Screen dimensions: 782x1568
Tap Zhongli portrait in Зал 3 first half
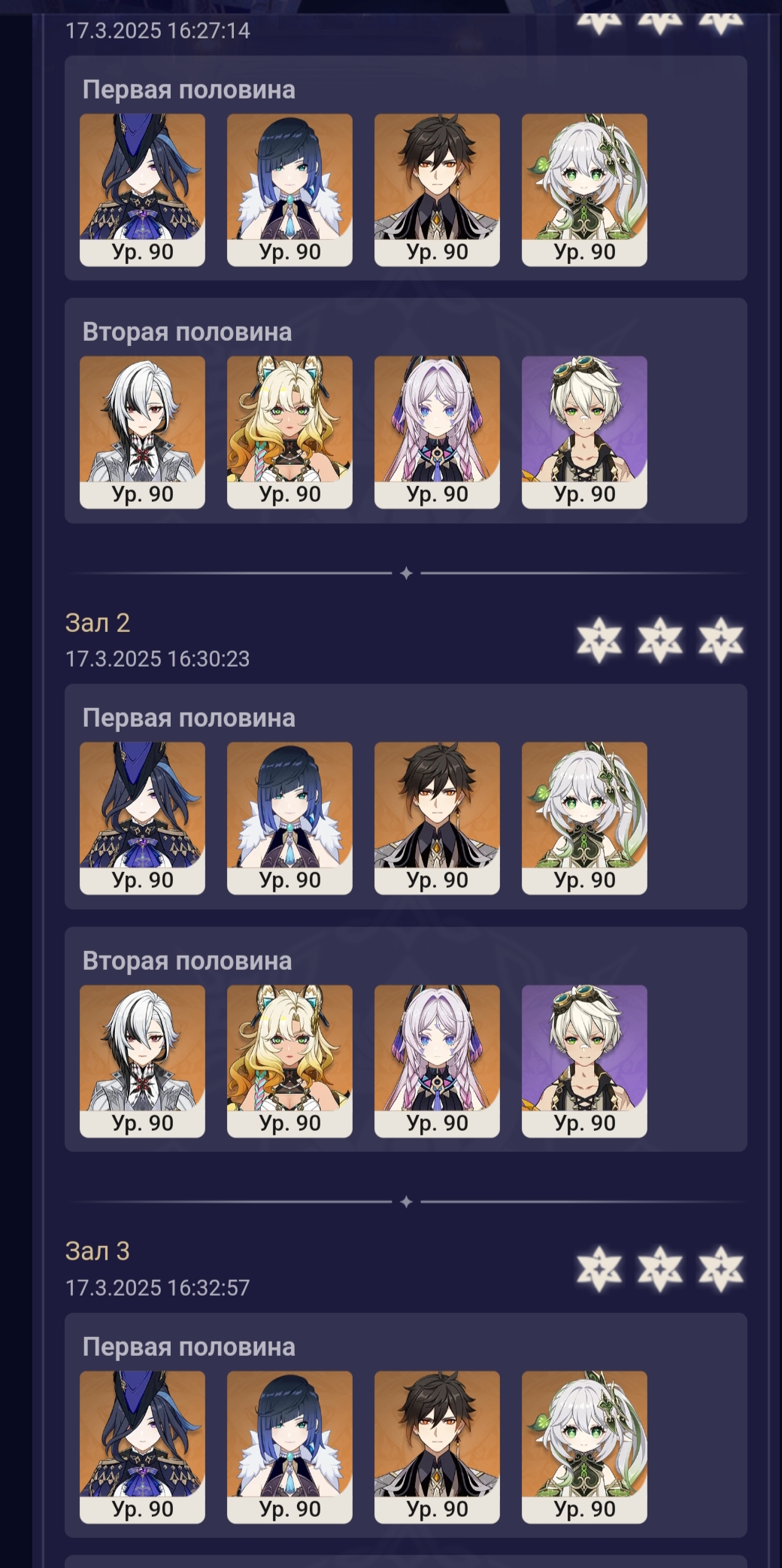coord(437,1447)
